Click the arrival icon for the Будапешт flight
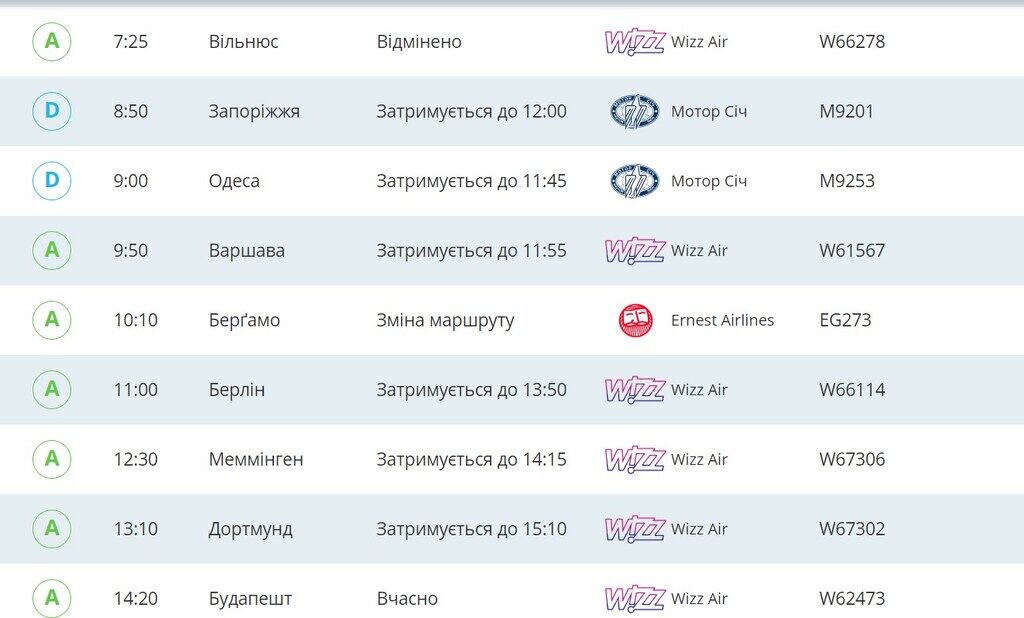This screenshot has width=1024, height=618. 52,599
